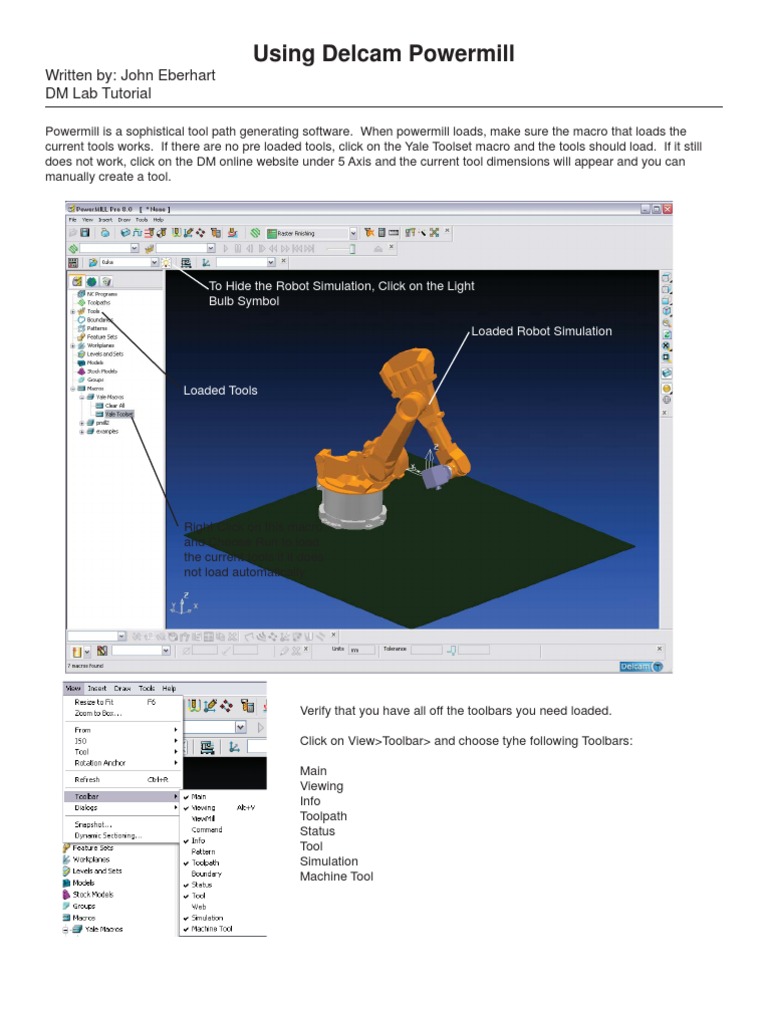Click the green toolpath strategies icon

tap(255, 233)
